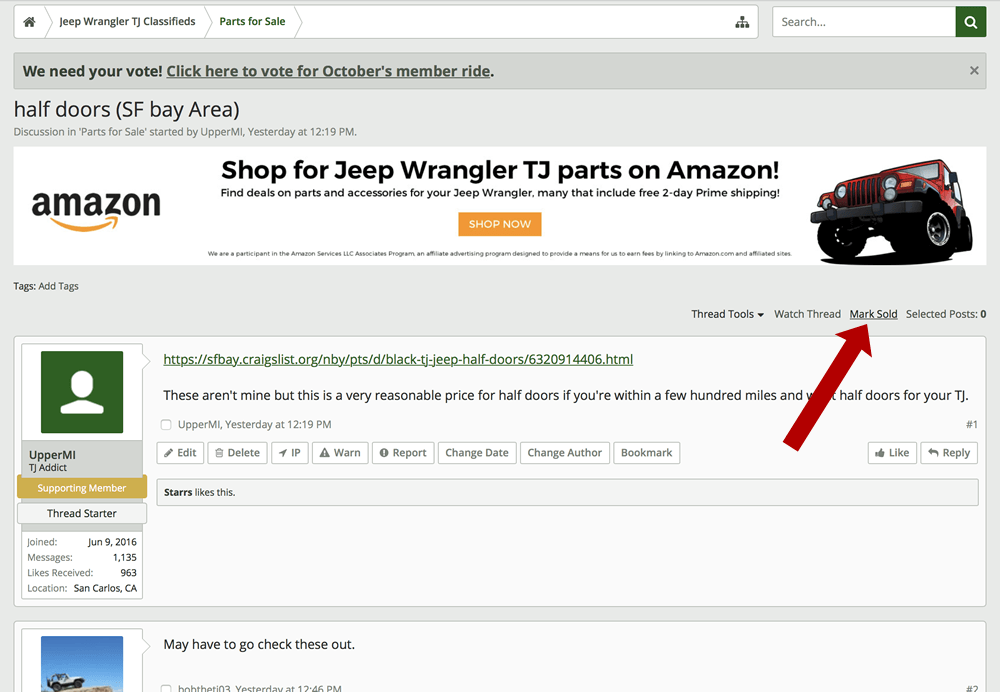Open Starrs profile from likes line
This screenshot has height=692, width=1000.
(x=178, y=492)
